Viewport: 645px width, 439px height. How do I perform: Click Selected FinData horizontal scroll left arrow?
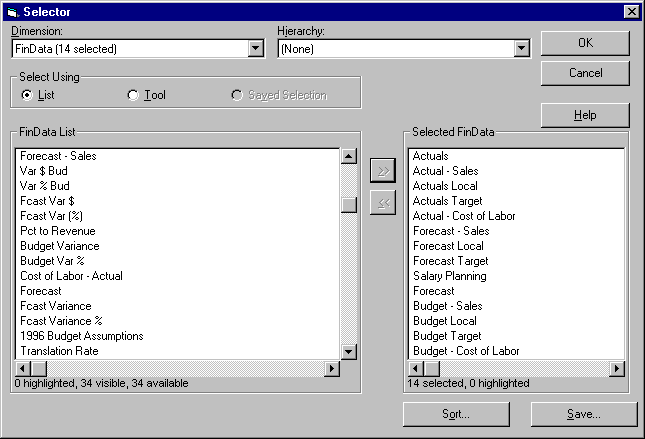(x=416, y=368)
